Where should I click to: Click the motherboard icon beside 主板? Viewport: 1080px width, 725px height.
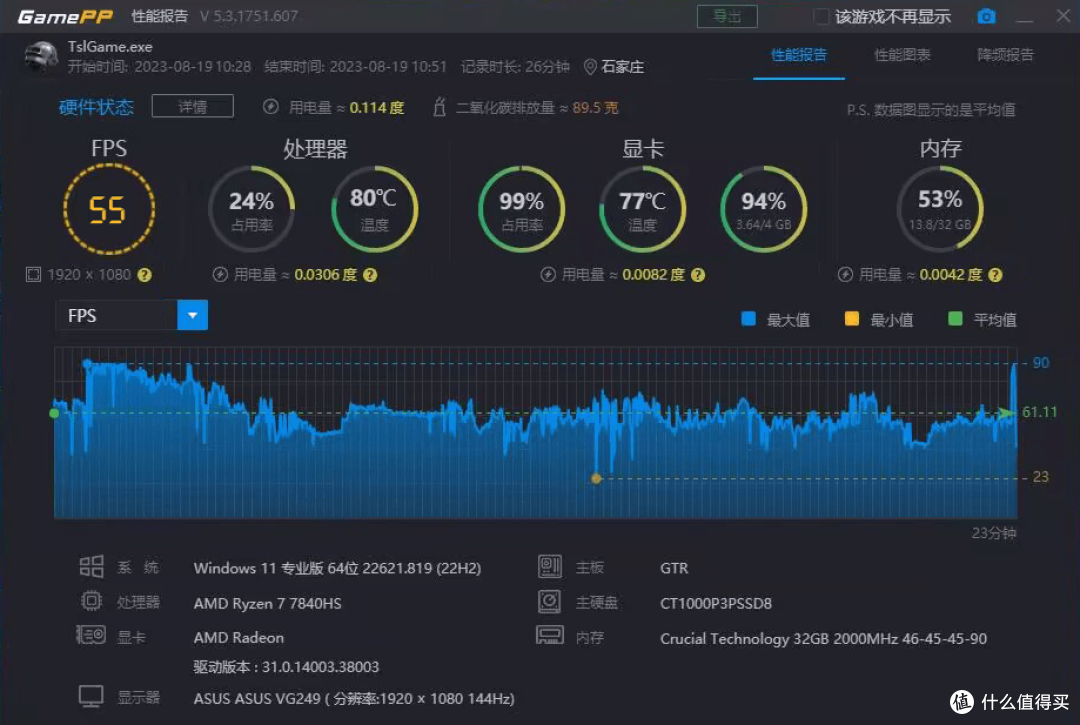coord(550,567)
